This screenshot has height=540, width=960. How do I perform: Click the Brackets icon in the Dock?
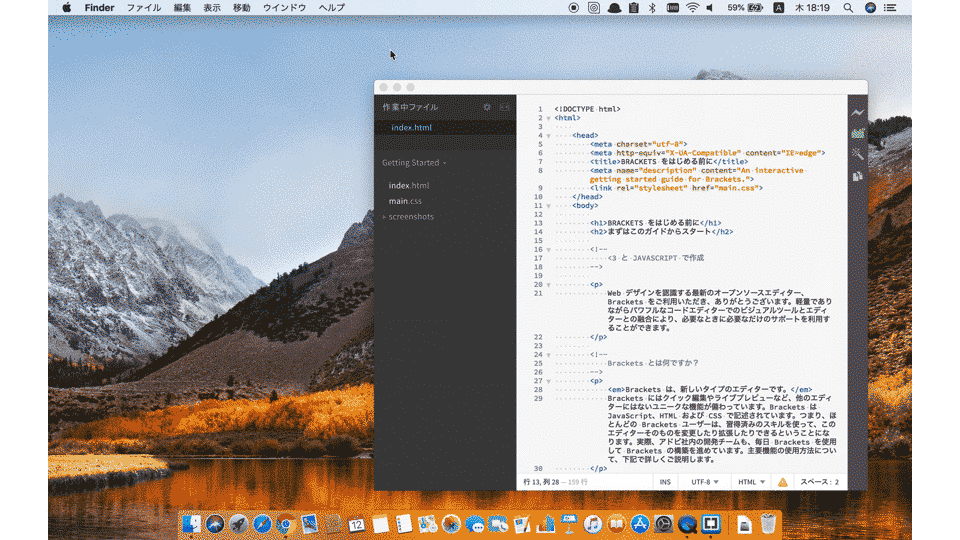[711, 524]
